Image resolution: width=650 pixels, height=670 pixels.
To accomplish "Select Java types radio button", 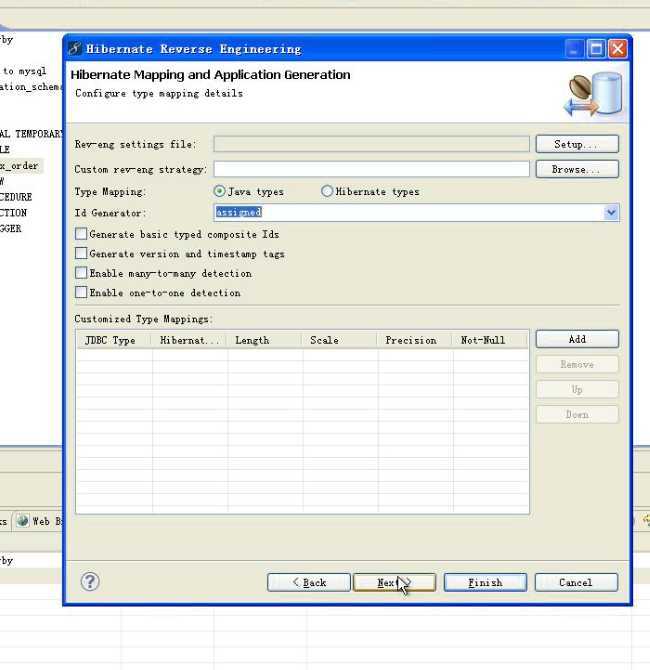I will point(219,191).
